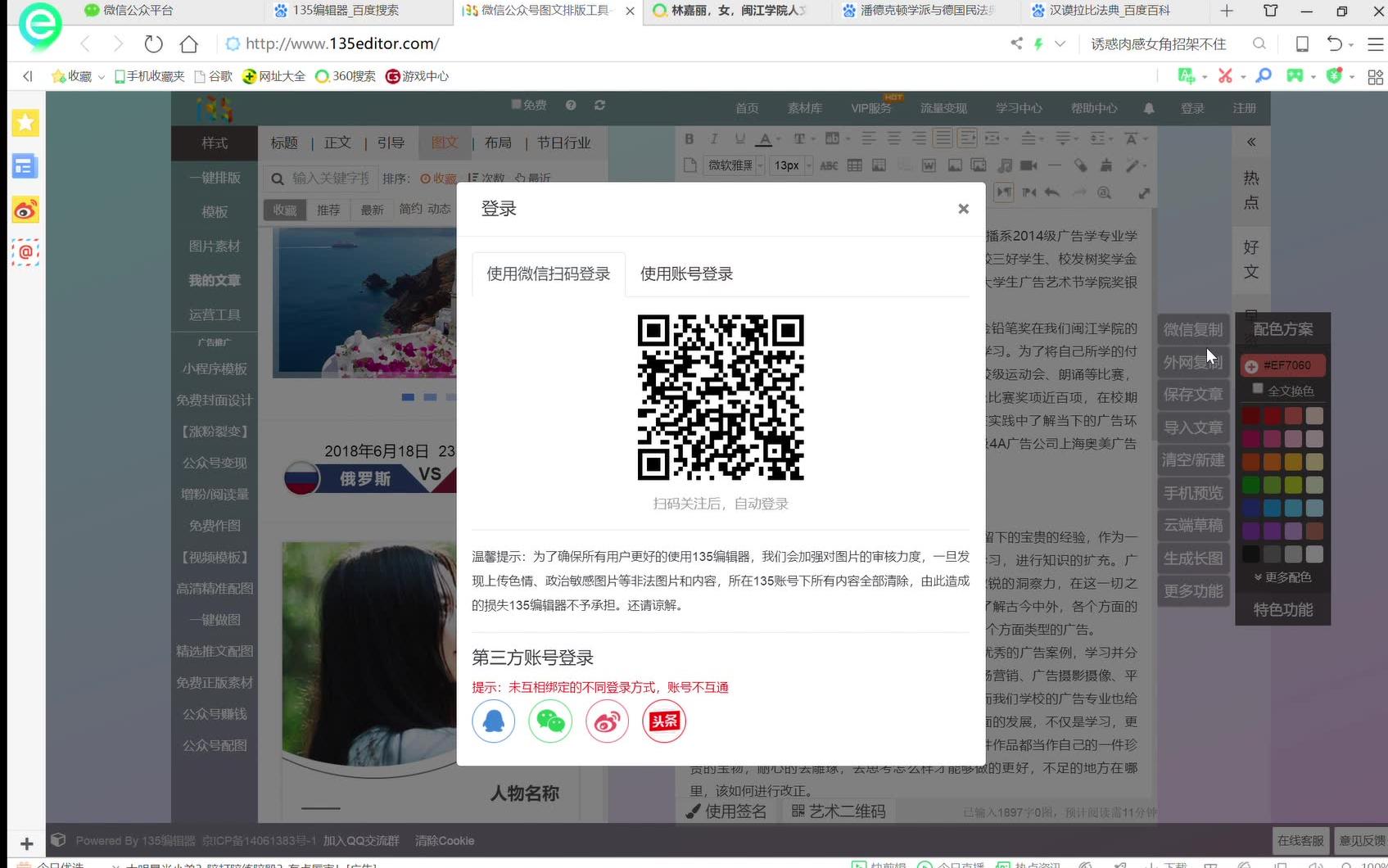
Task: Log in with the QQ icon
Action: 493,721
